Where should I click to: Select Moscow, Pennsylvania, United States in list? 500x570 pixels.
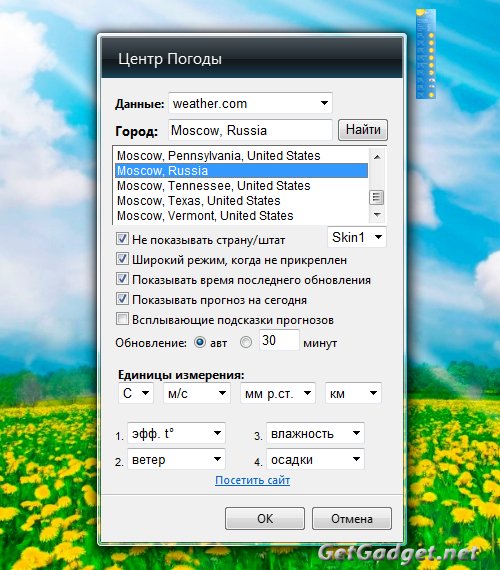click(241, 156)
